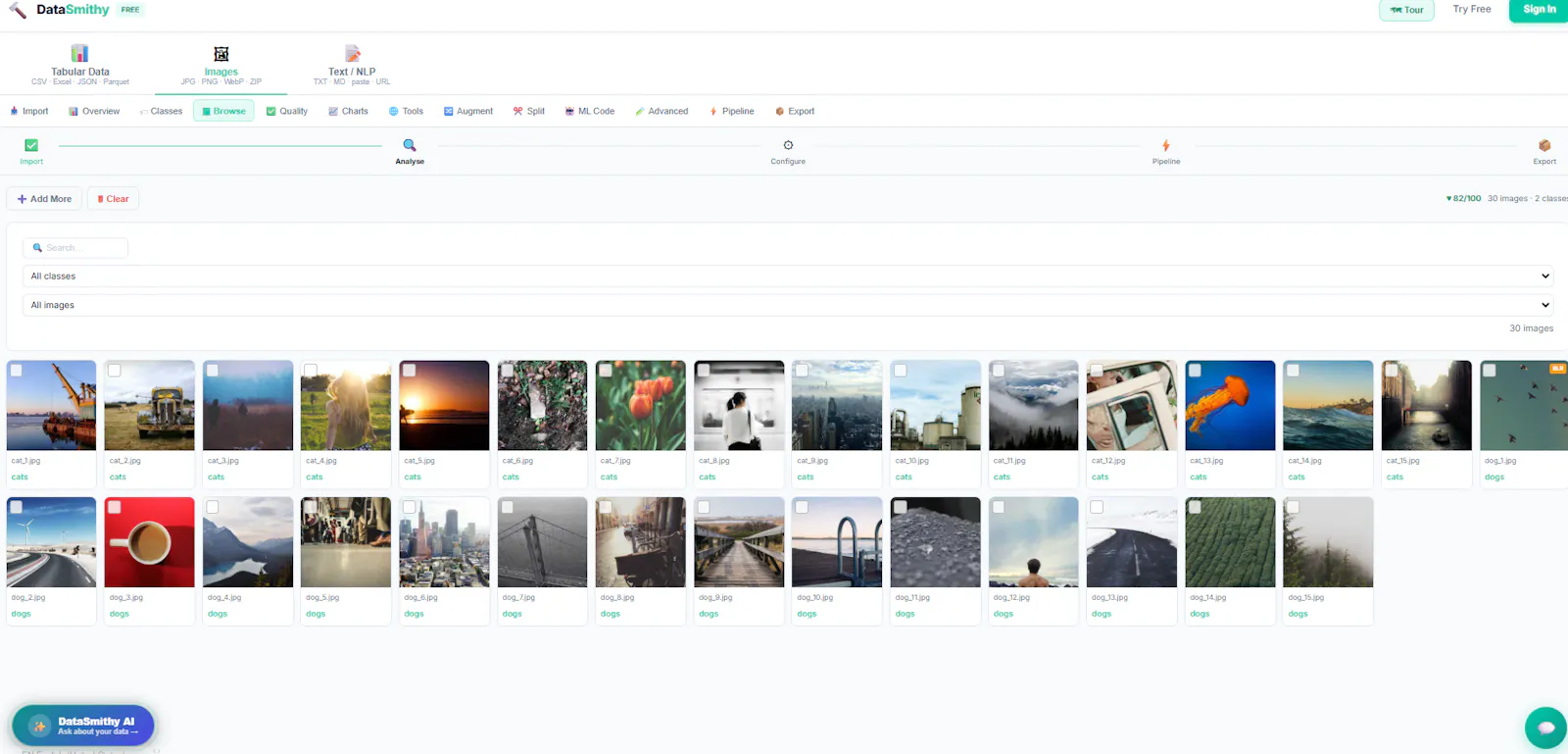Check the dog_13.jpg checkbox
This screenshot has width=1568, height=754.
pos(1097,508)
